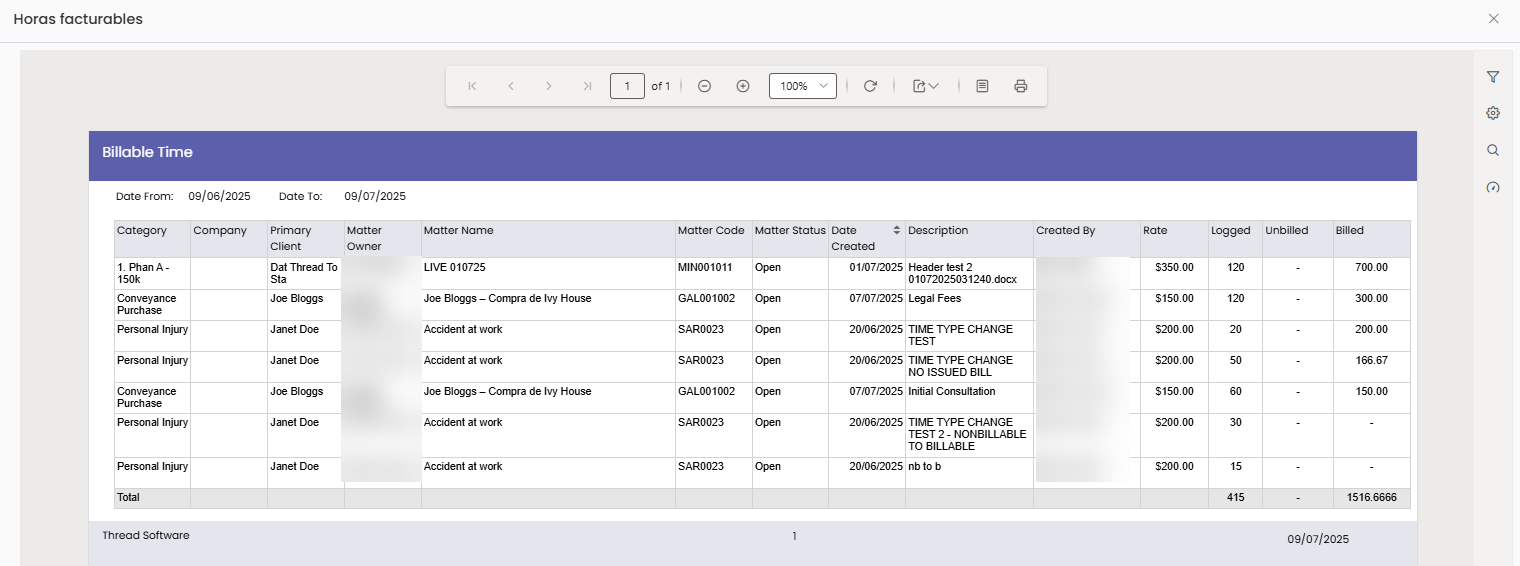The height and width of the screenshot is (566, 1520).
Task: Go to the previous report page
Action: coord(511,86)
